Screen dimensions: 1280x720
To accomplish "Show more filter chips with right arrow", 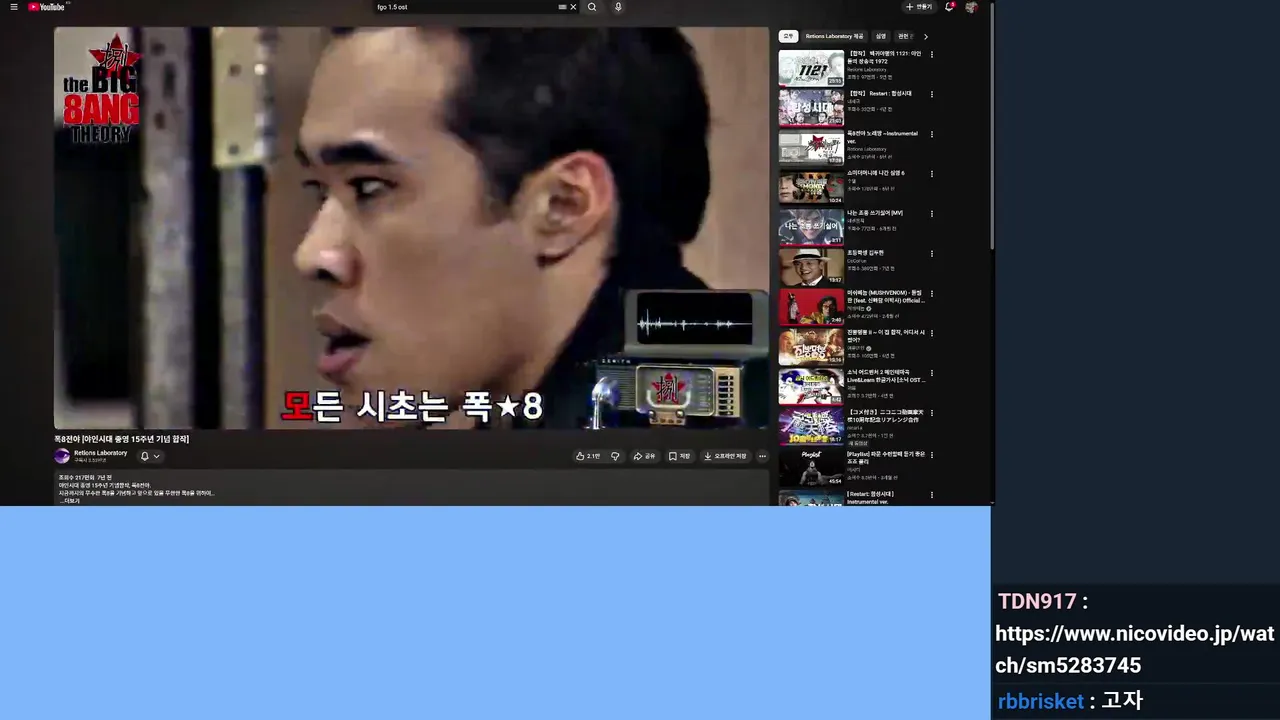I will coord(925,36).
